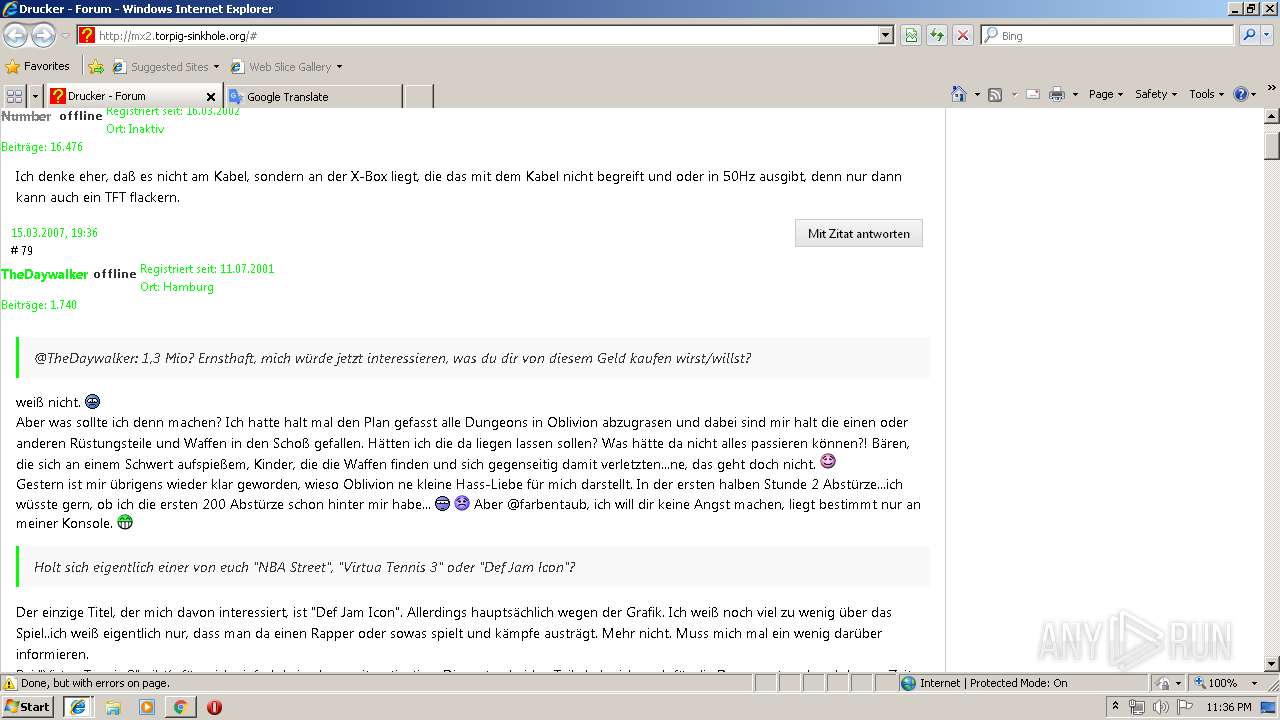
Task: Expand the Print dropdown arrow
Action: point(1075,94)
